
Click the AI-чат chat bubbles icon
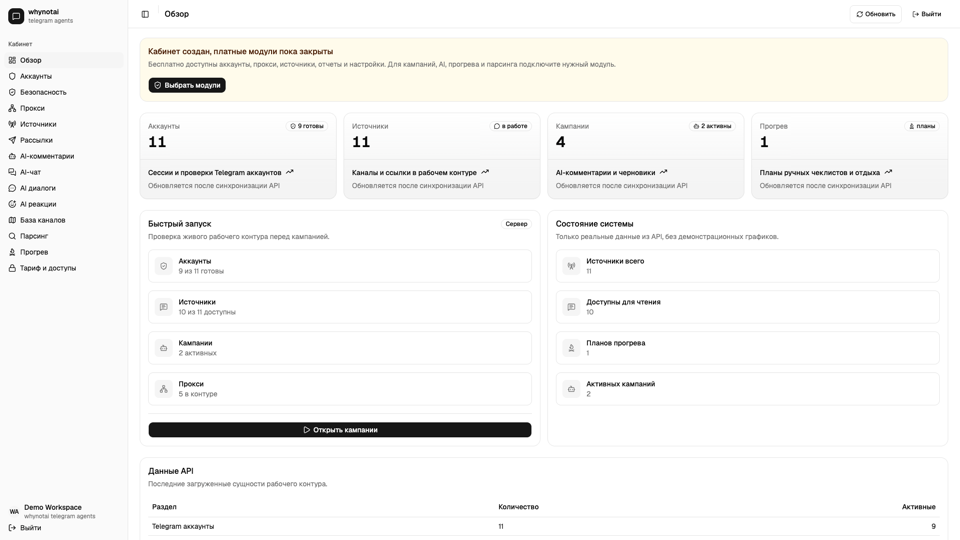12,172
